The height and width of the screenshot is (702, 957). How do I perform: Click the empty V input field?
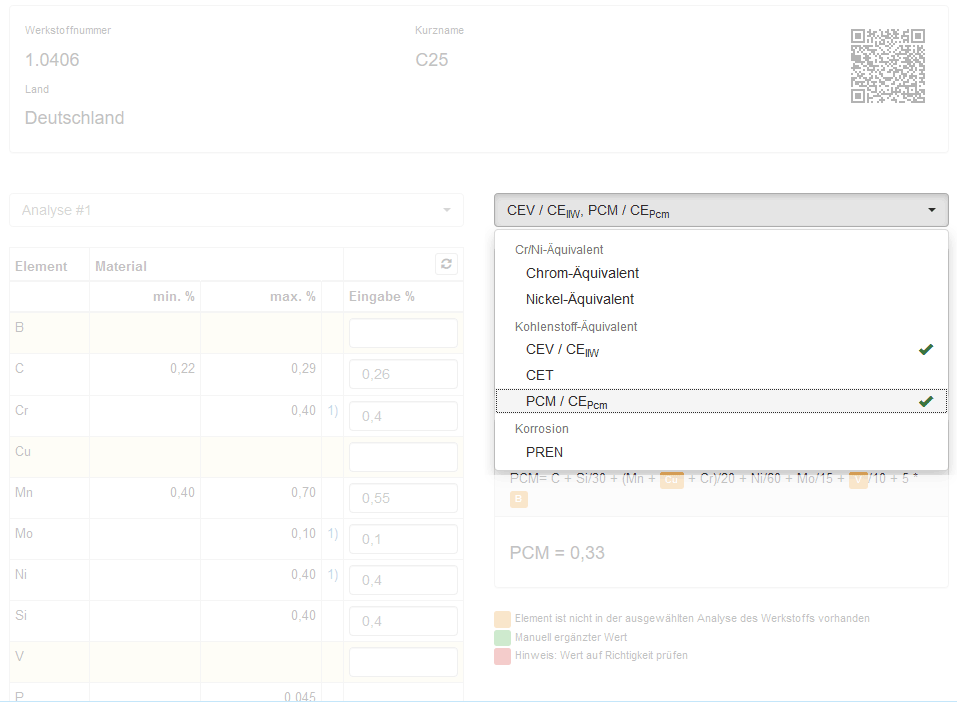point(403,662)
